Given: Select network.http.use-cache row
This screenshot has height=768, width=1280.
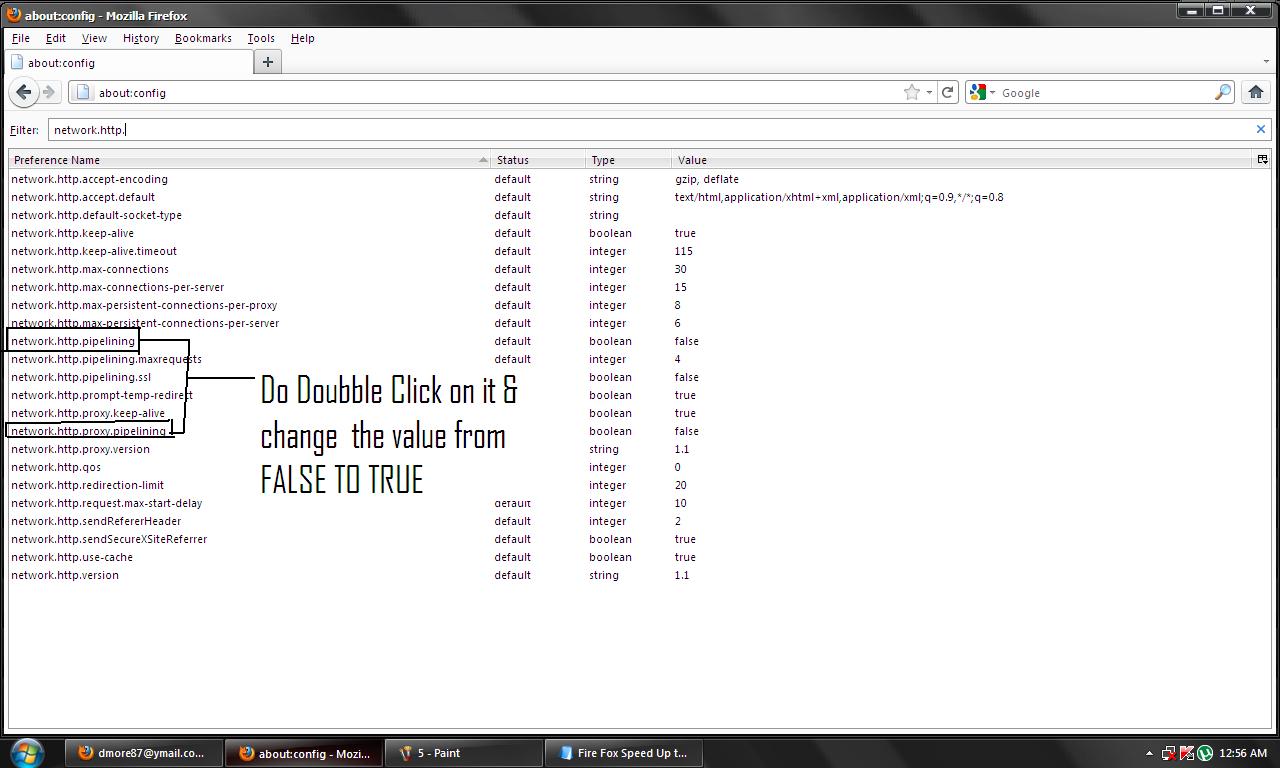Looking at the screenshot, I should (640, 557).
